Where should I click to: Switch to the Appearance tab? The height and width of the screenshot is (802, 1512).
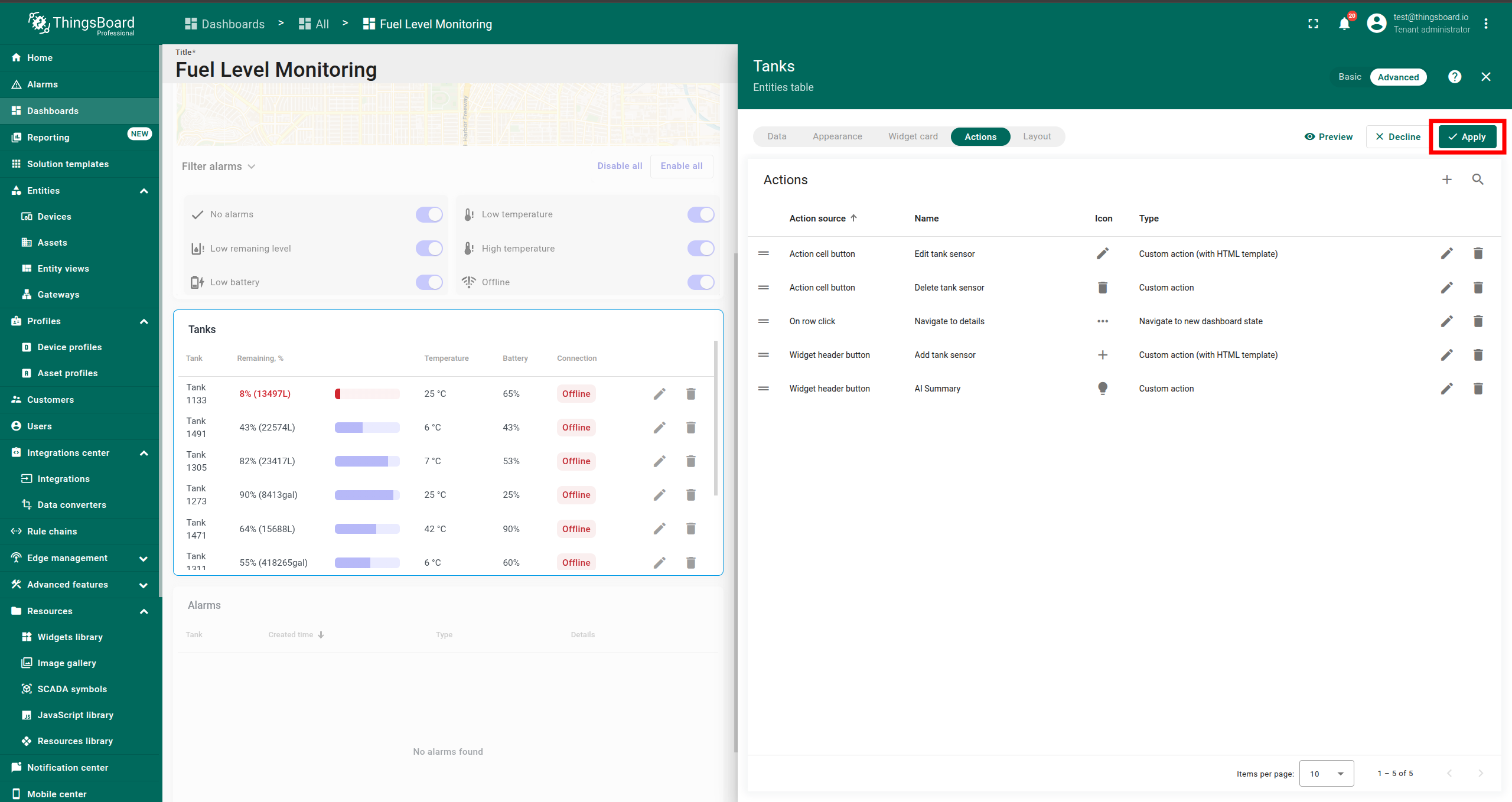click(837, 136)
